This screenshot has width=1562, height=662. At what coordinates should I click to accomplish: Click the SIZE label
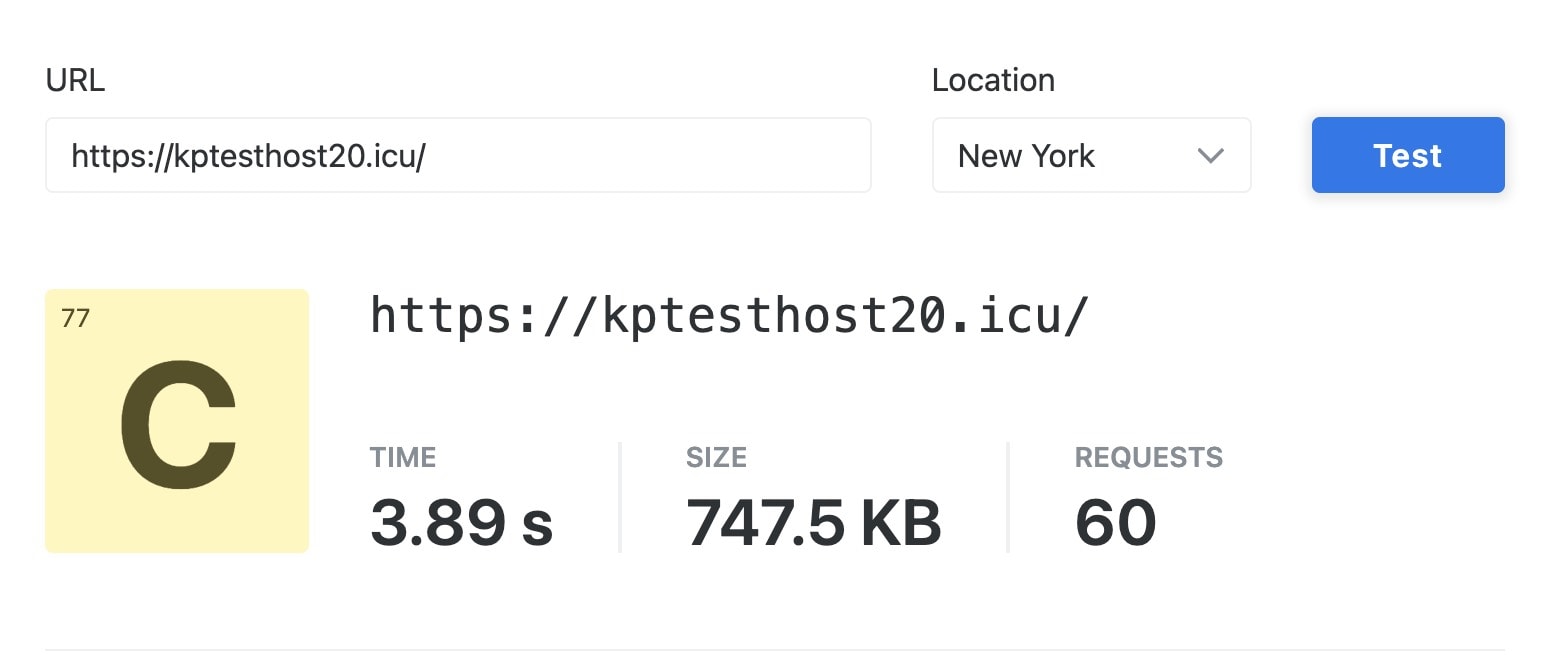click(716, 458)
